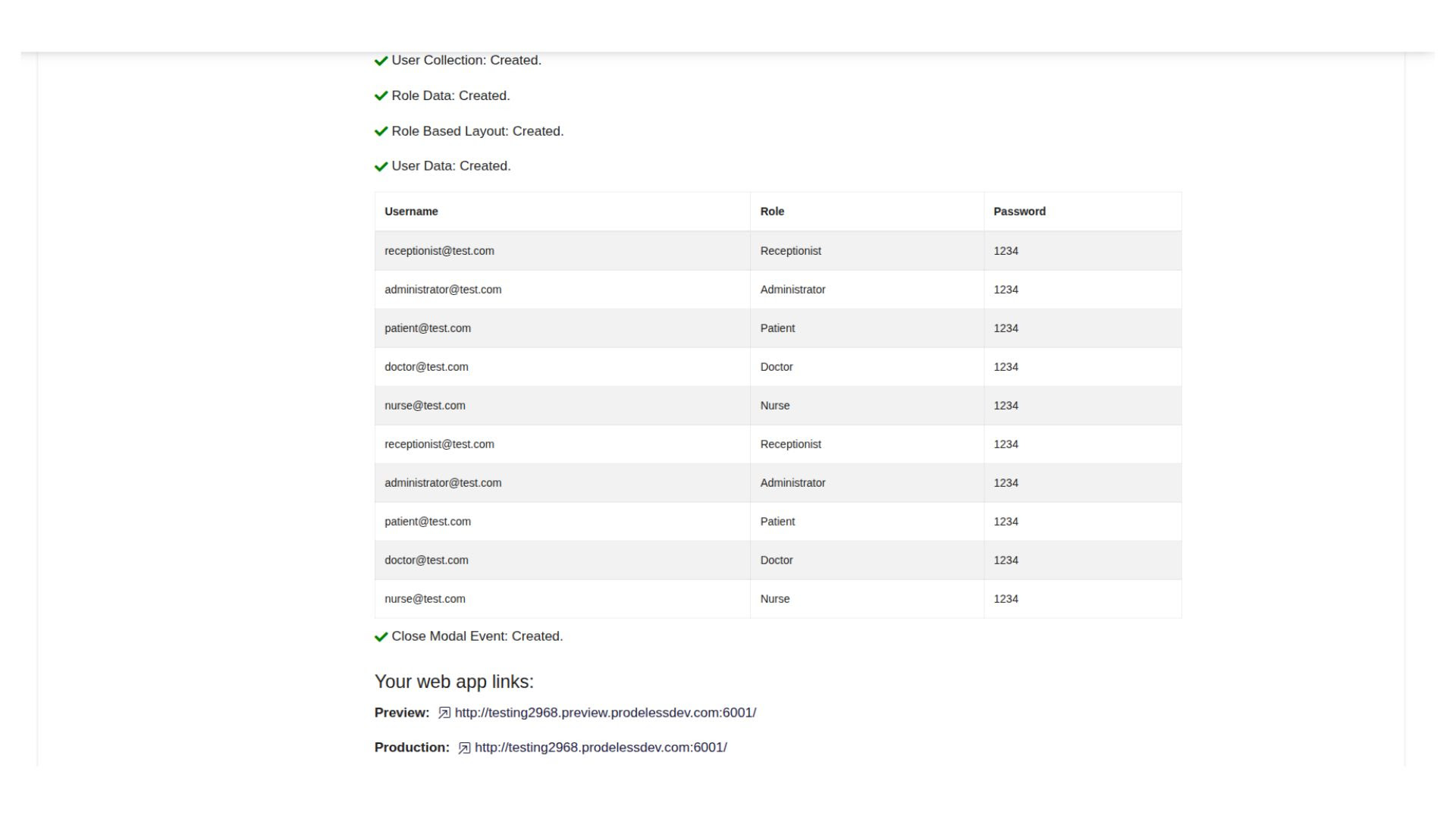Click the 'Role Data: Created.' status text

tap(451, 96)
